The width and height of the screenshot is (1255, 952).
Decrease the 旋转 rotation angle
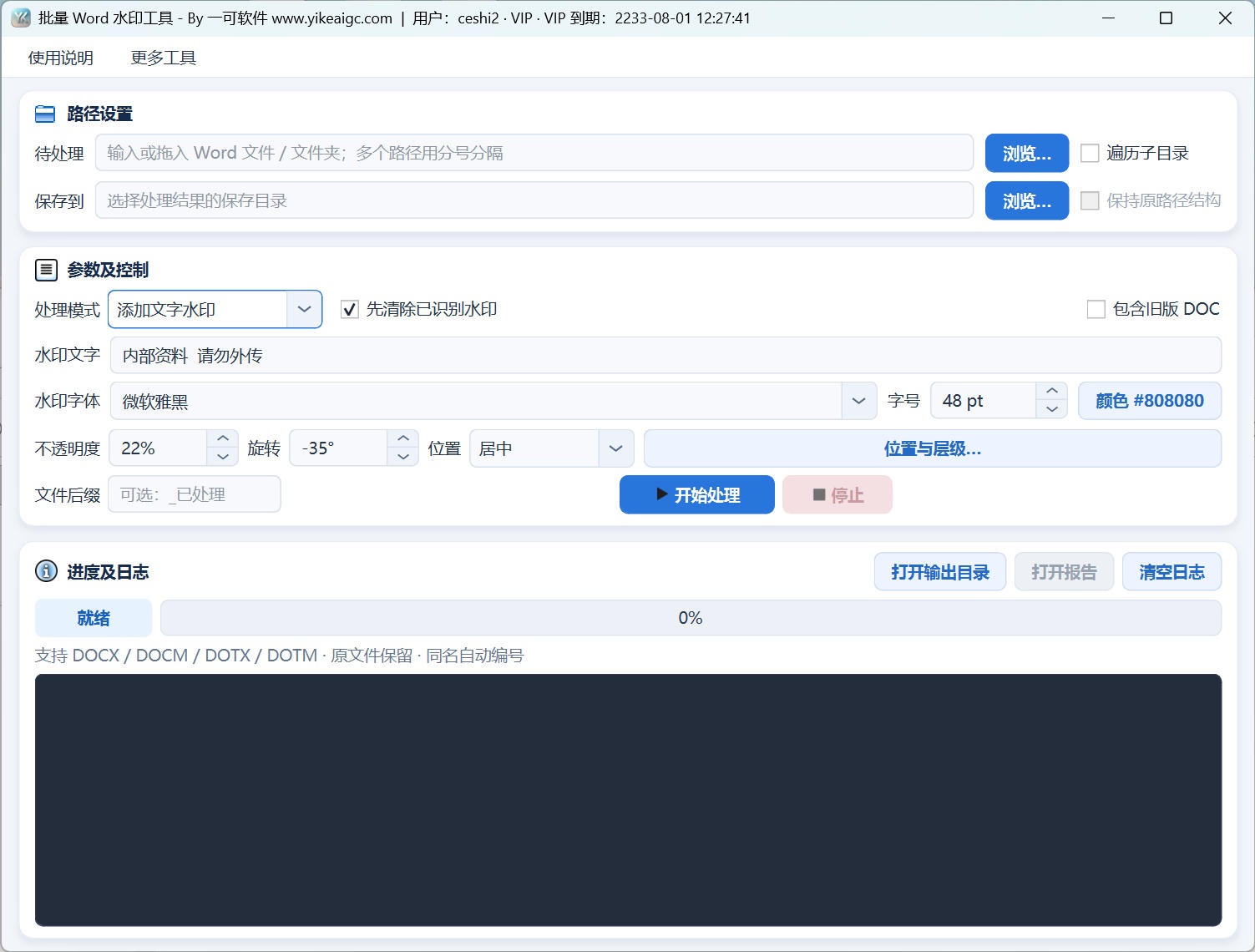click(403, 457)
